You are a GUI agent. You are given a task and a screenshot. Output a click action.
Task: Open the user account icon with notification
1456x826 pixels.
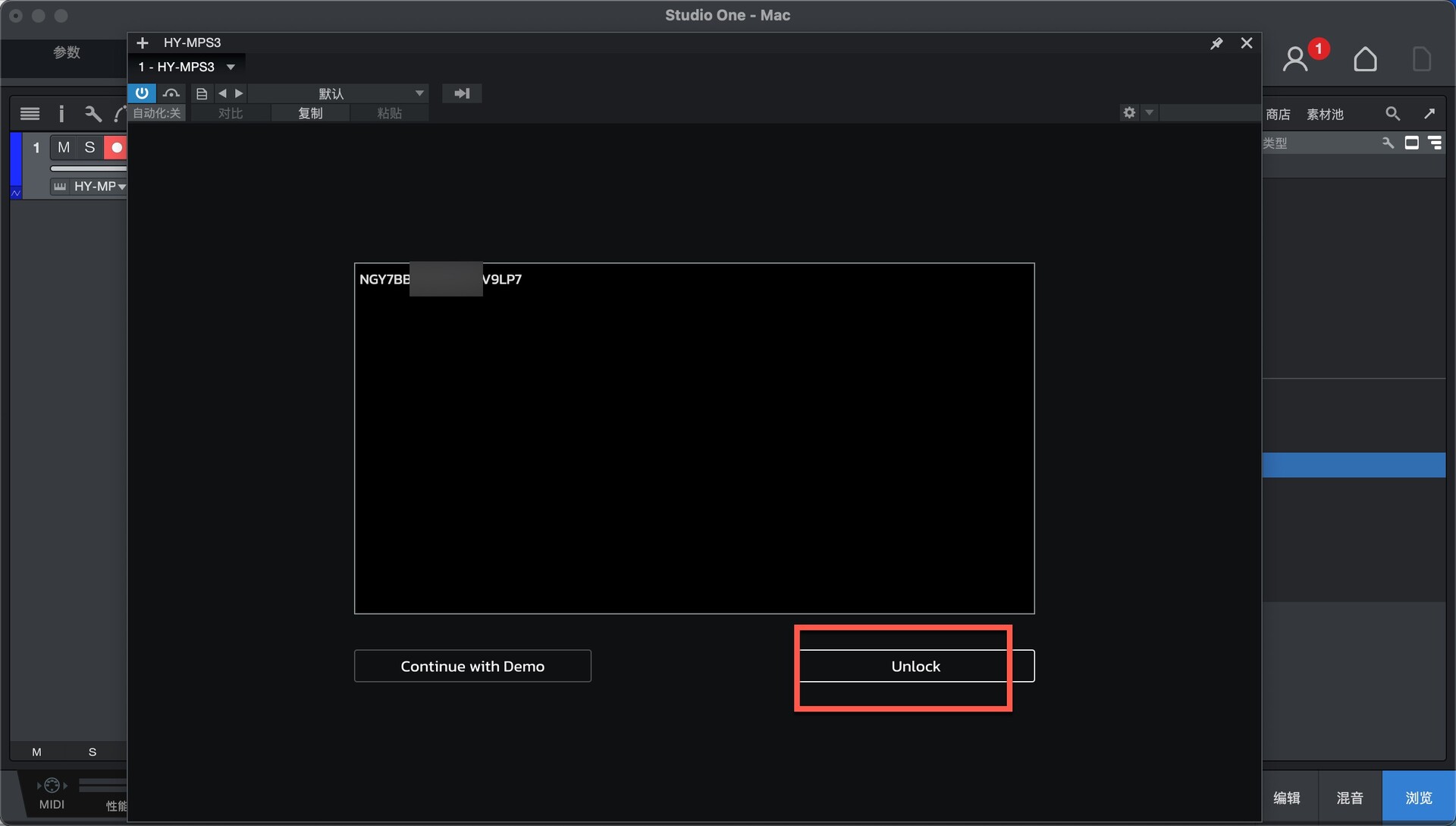(1295, 58)
